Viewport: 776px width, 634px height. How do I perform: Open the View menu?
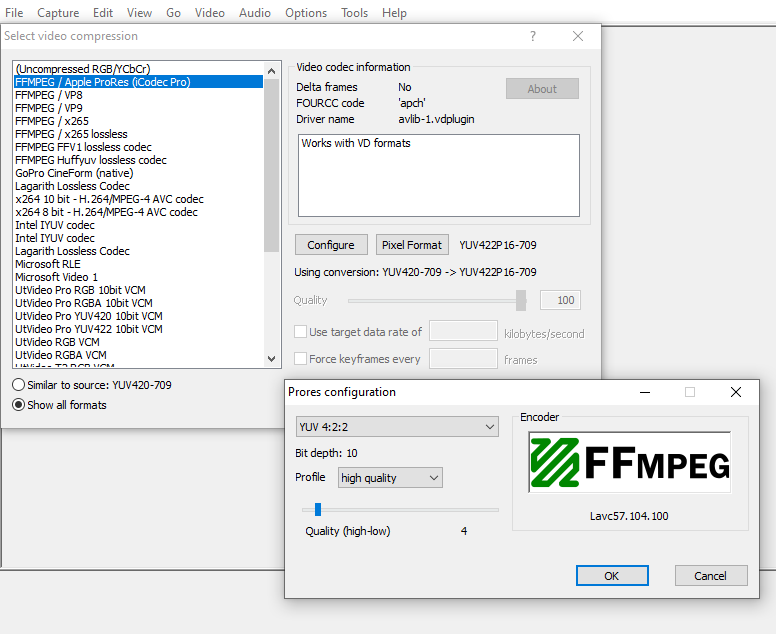tap(139, 13)
